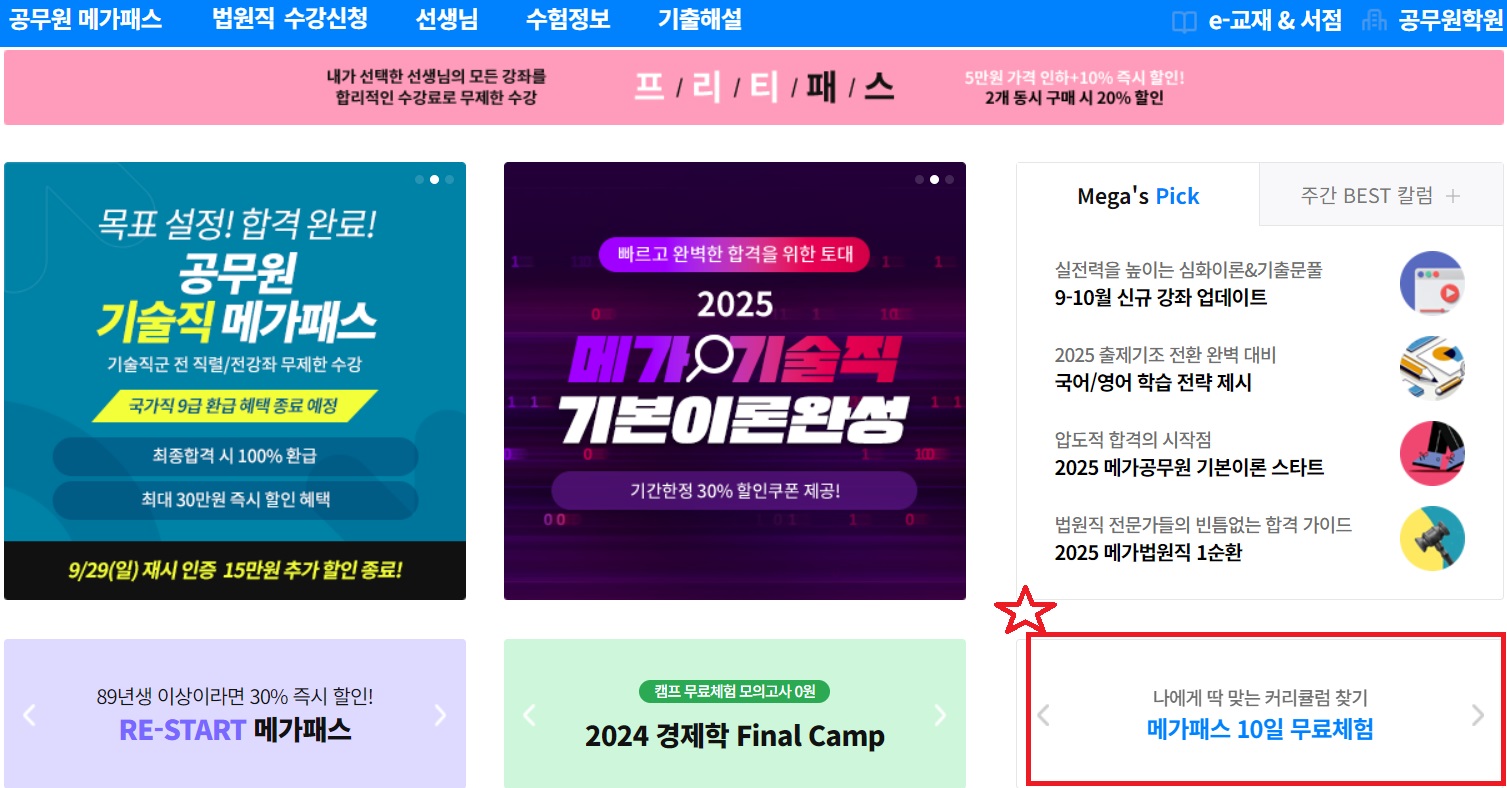The height and width of the screenshot is (788, 1507).
Task: Open the e-교재 & 서점 book icon
Action: tap(1184, 22)
